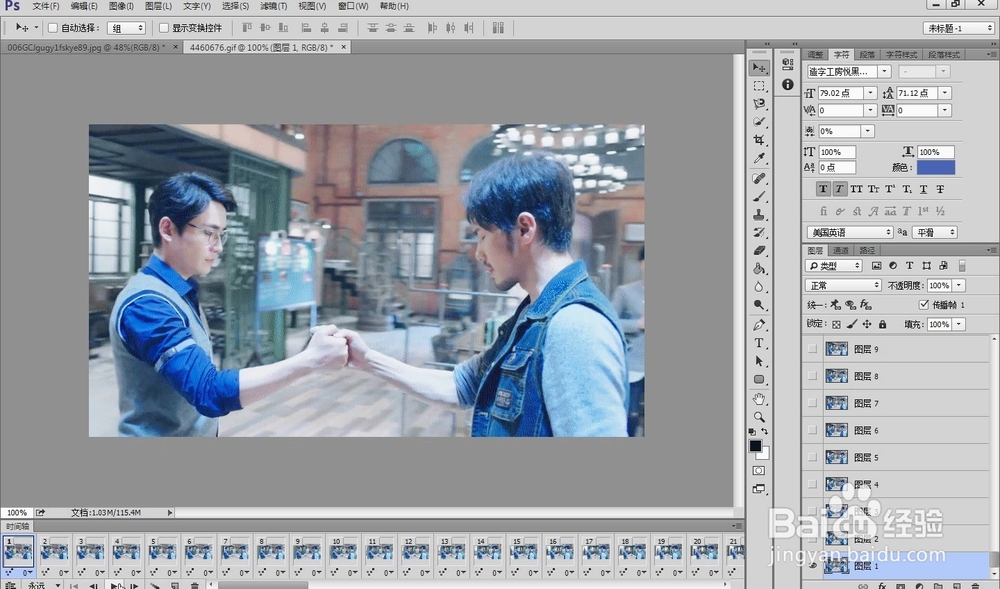This screenshot has width=1000, height=589.
Task: Delete the selected animation frame
Action: coord(195,585)
